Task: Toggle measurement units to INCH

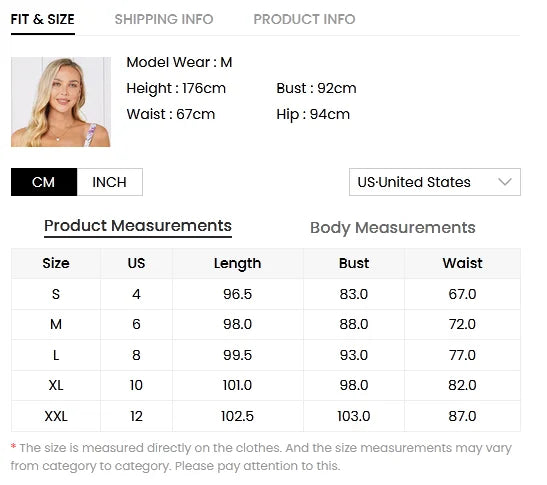Action: tap(110, 182)
